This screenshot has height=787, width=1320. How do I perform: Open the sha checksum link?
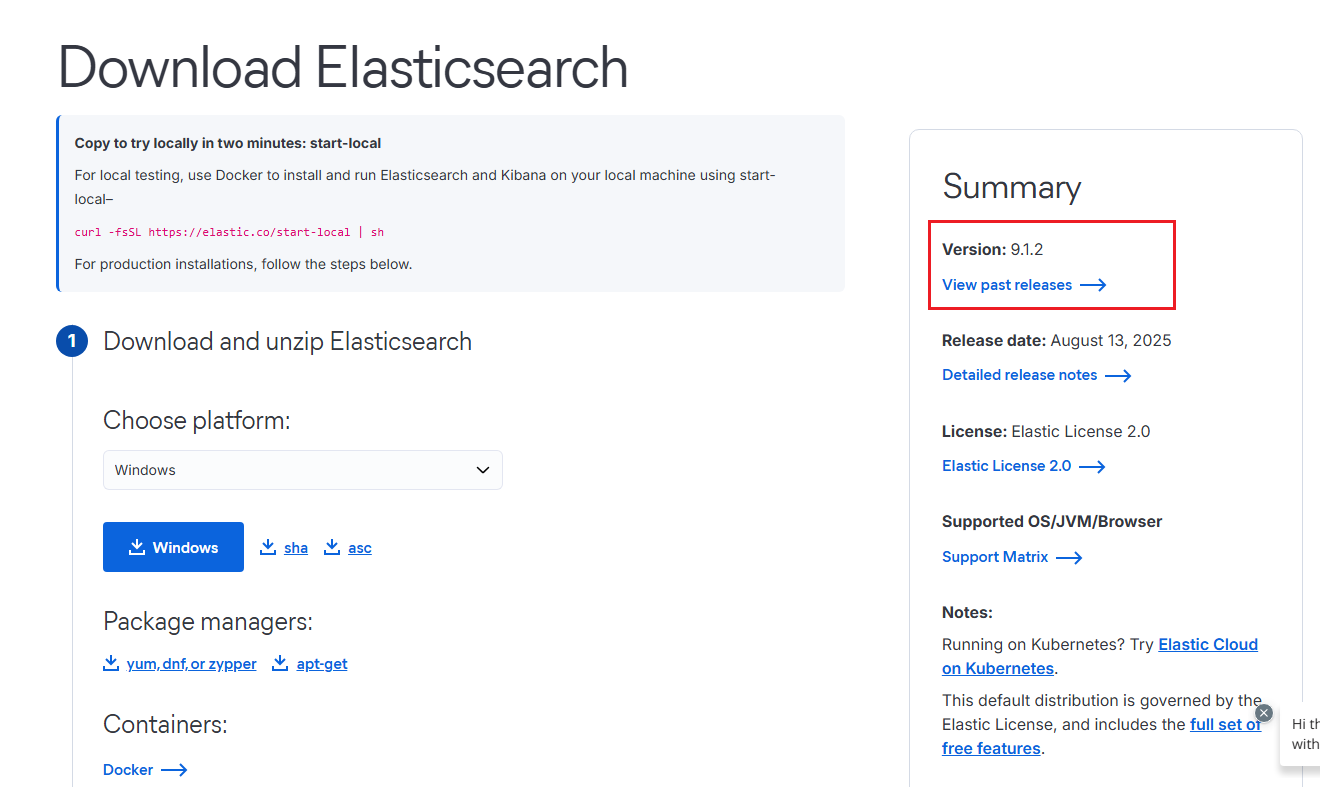click(x=296, y=548)
